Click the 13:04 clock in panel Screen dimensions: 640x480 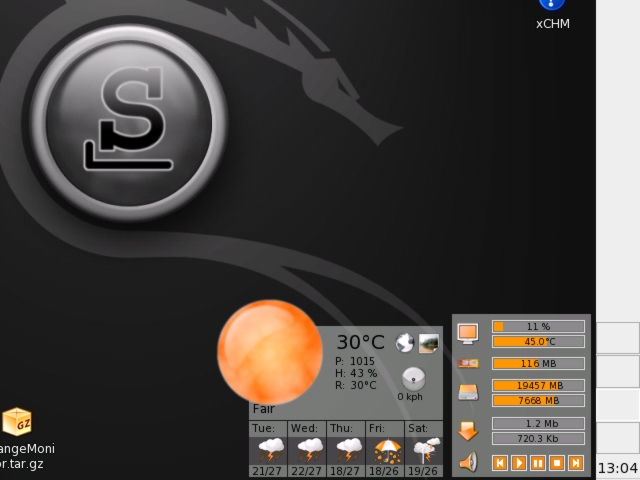(618, 468)
